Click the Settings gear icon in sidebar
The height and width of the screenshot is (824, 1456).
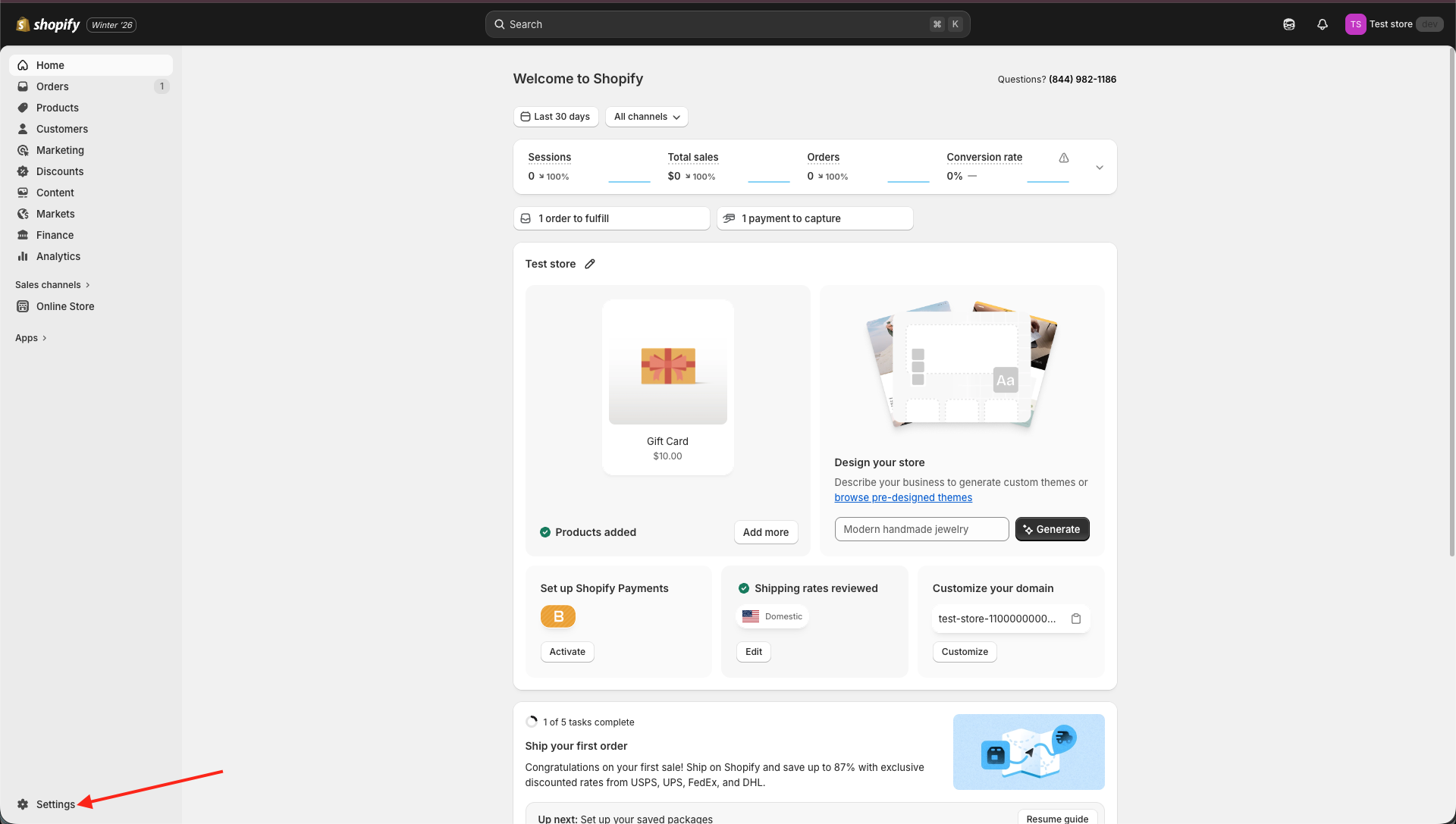pos(23,804)
